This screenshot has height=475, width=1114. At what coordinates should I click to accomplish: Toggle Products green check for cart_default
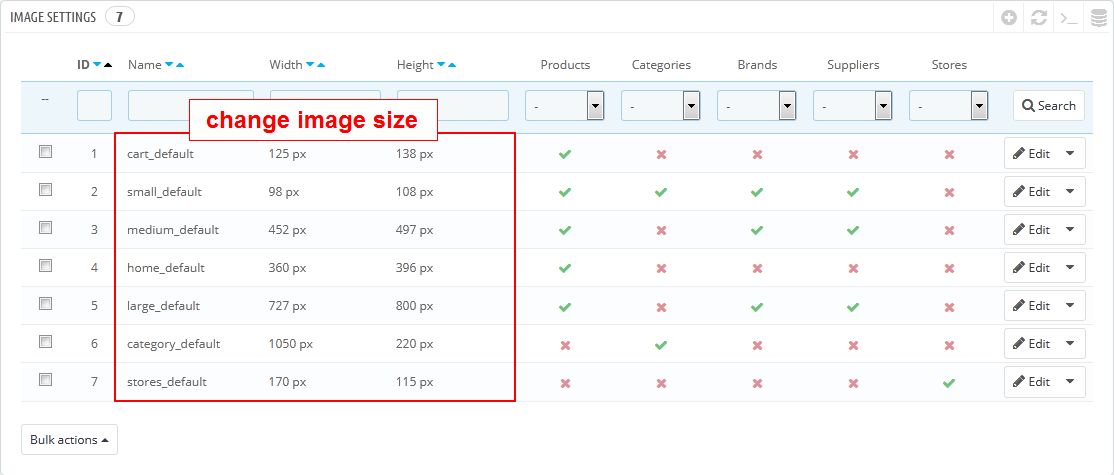(565, 154)
